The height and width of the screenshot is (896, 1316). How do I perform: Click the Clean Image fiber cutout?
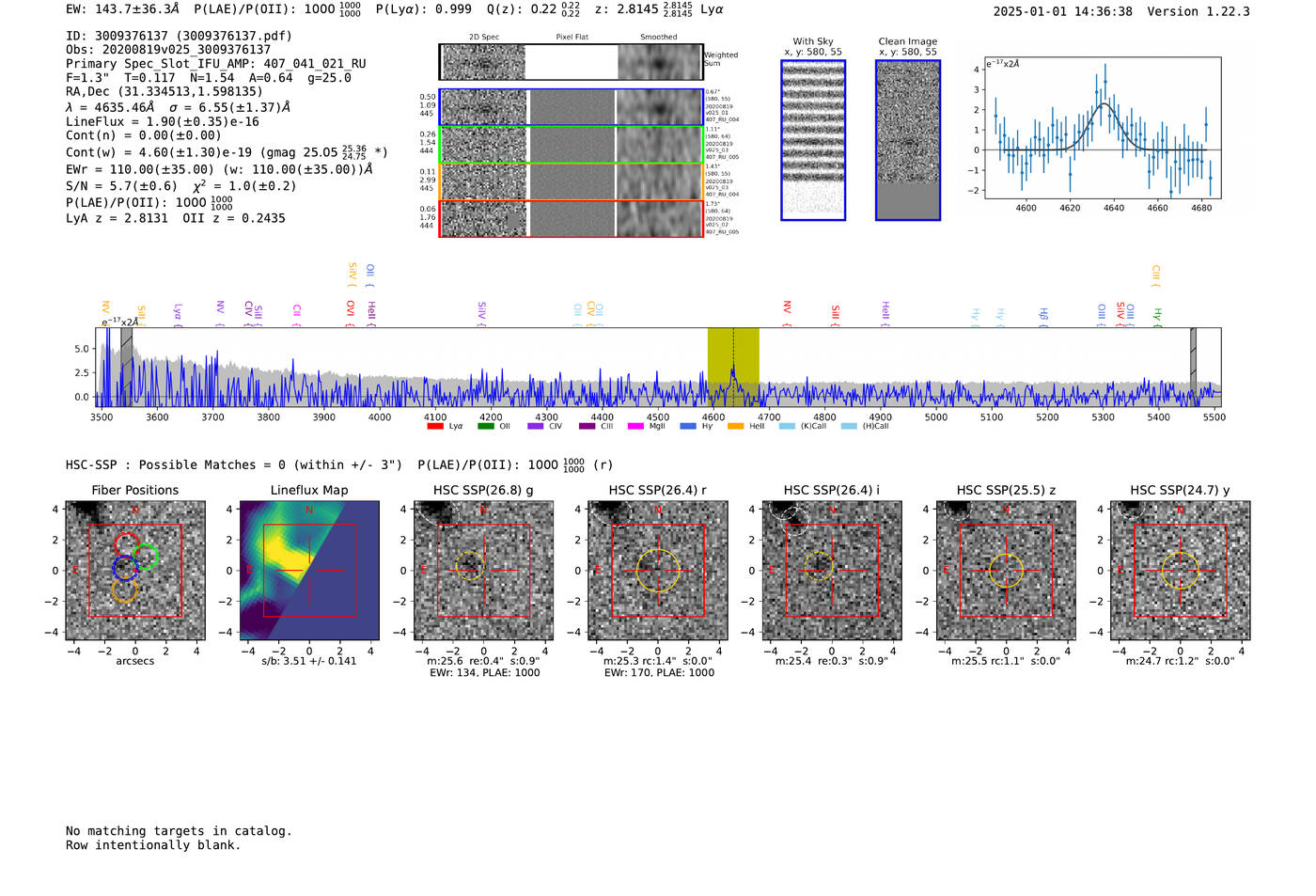click(x=908, y=140)
